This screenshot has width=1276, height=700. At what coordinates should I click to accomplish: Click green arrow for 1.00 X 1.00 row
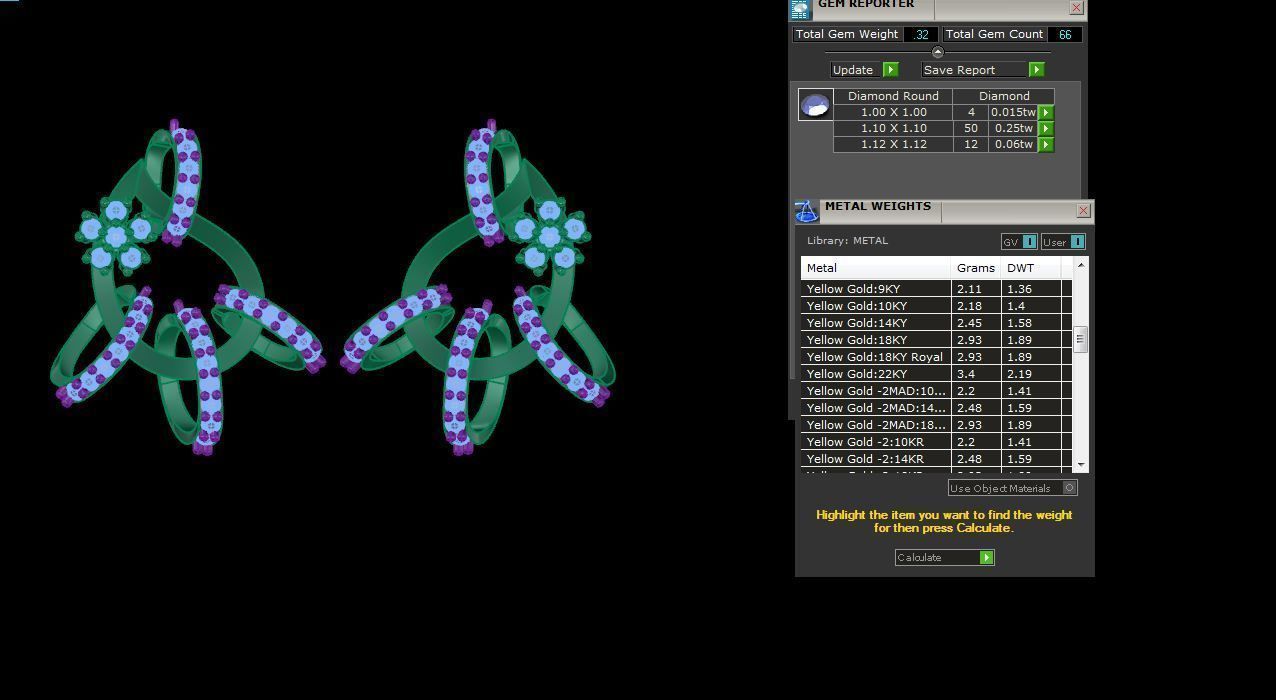click(1046, 113)
